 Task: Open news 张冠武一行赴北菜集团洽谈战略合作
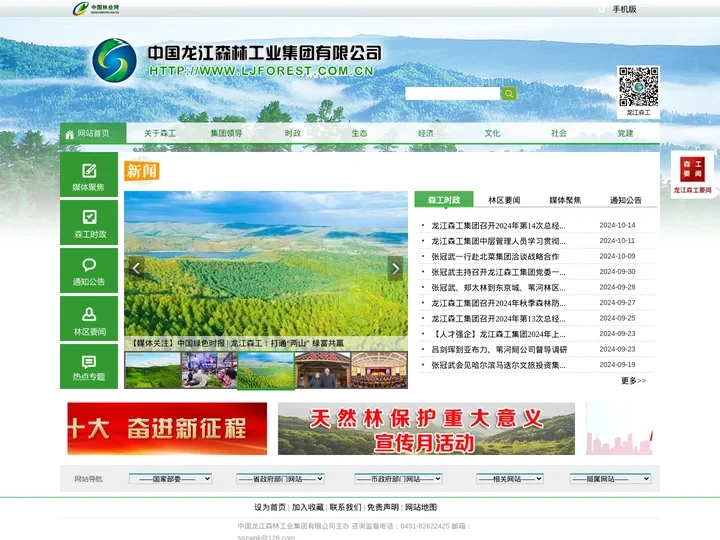[x=495, y=257]
